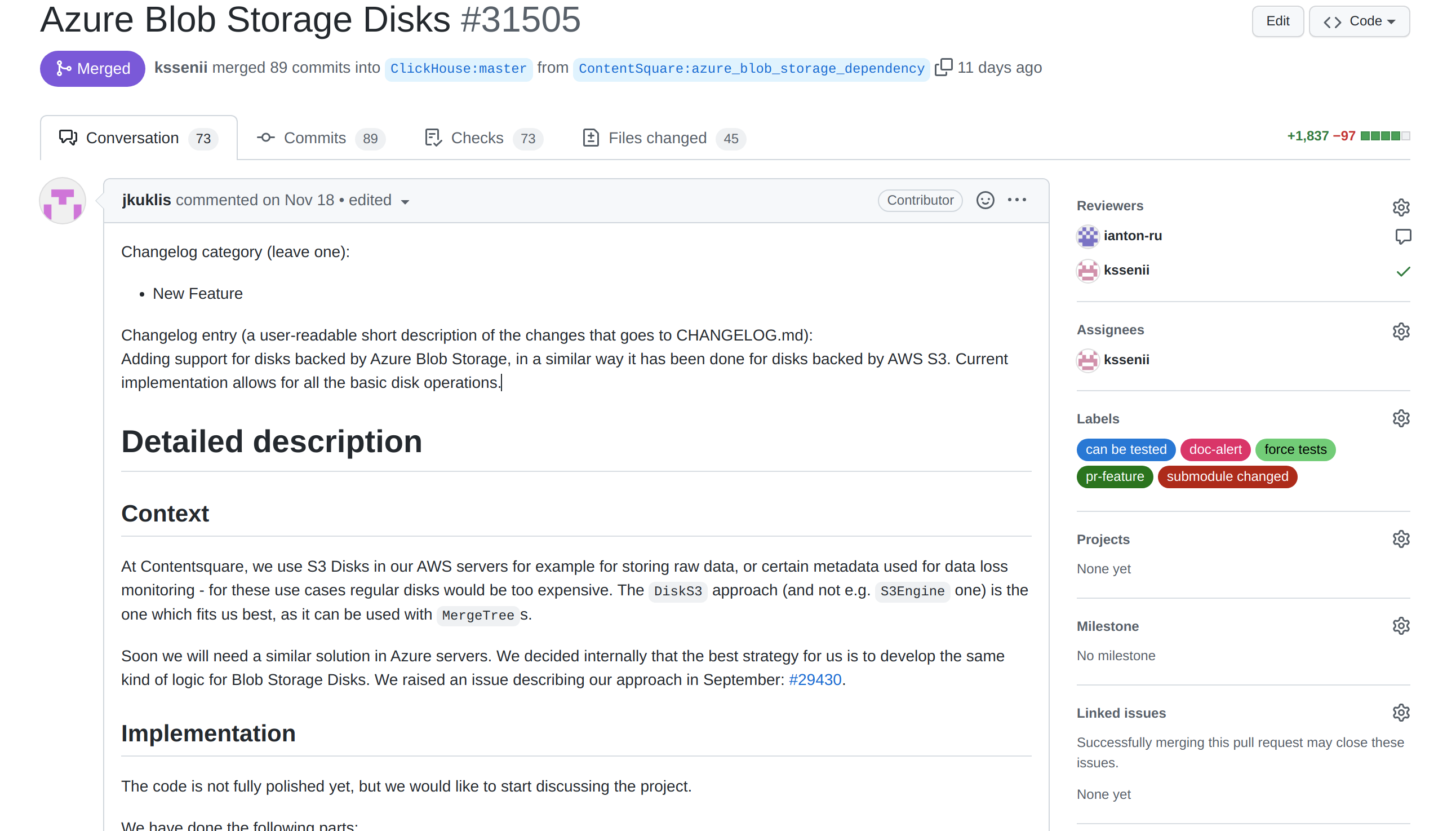Click the Projects gear icon
1456x831 pixels.
tap(1400, 539)
